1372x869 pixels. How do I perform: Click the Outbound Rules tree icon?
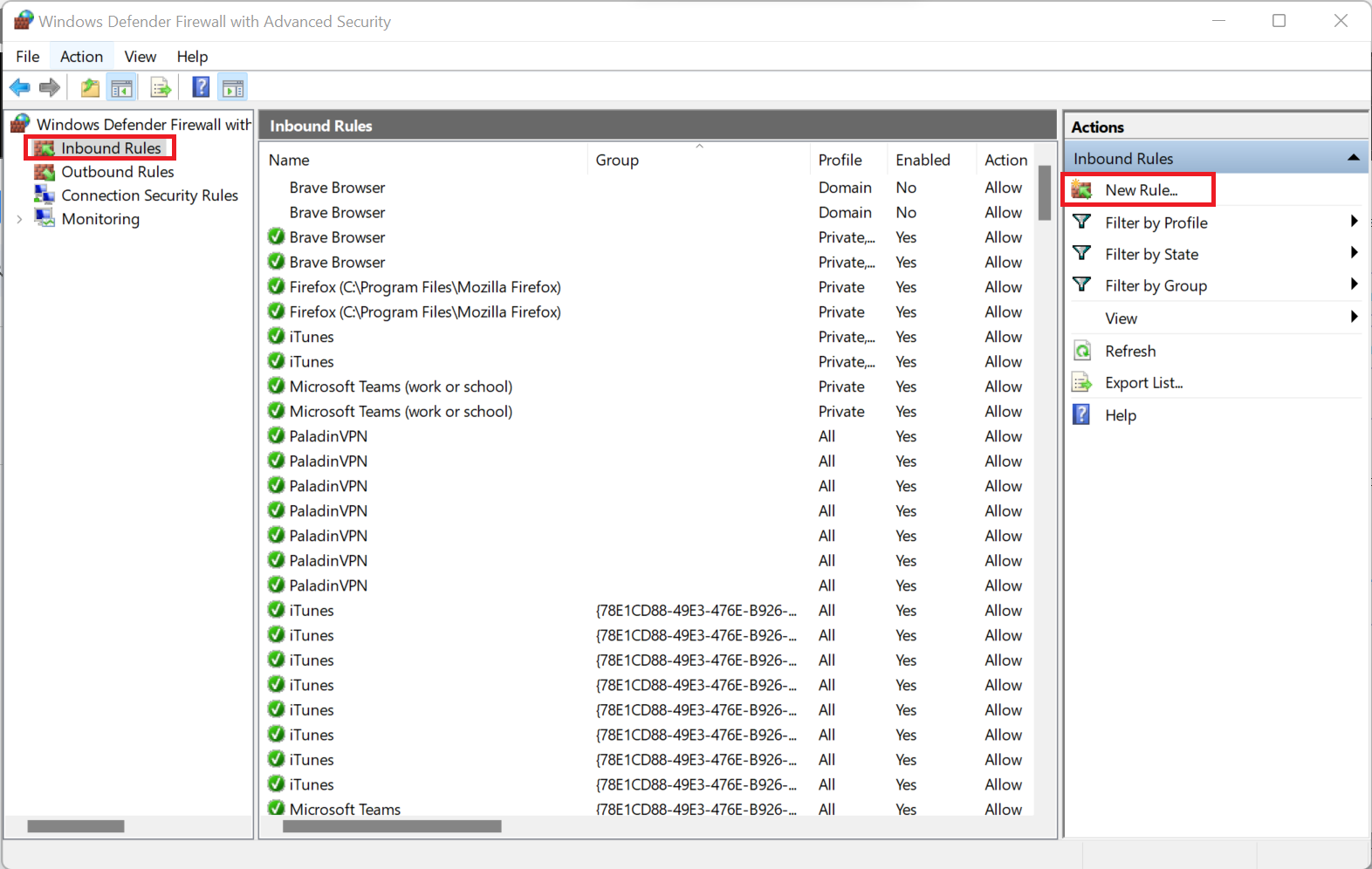45,172
